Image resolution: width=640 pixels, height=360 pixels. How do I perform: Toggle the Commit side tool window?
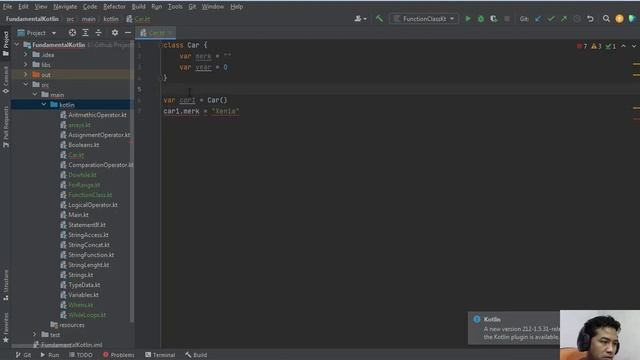point(5,80)
